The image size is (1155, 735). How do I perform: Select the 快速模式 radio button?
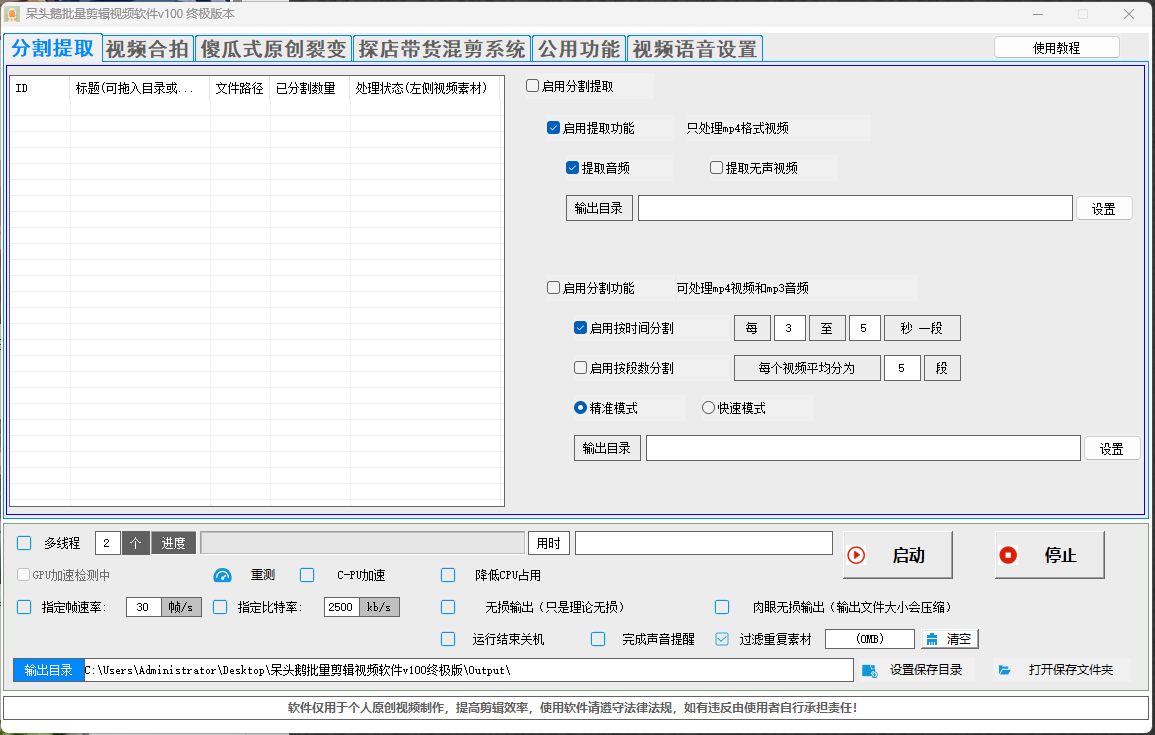(708, 408)
